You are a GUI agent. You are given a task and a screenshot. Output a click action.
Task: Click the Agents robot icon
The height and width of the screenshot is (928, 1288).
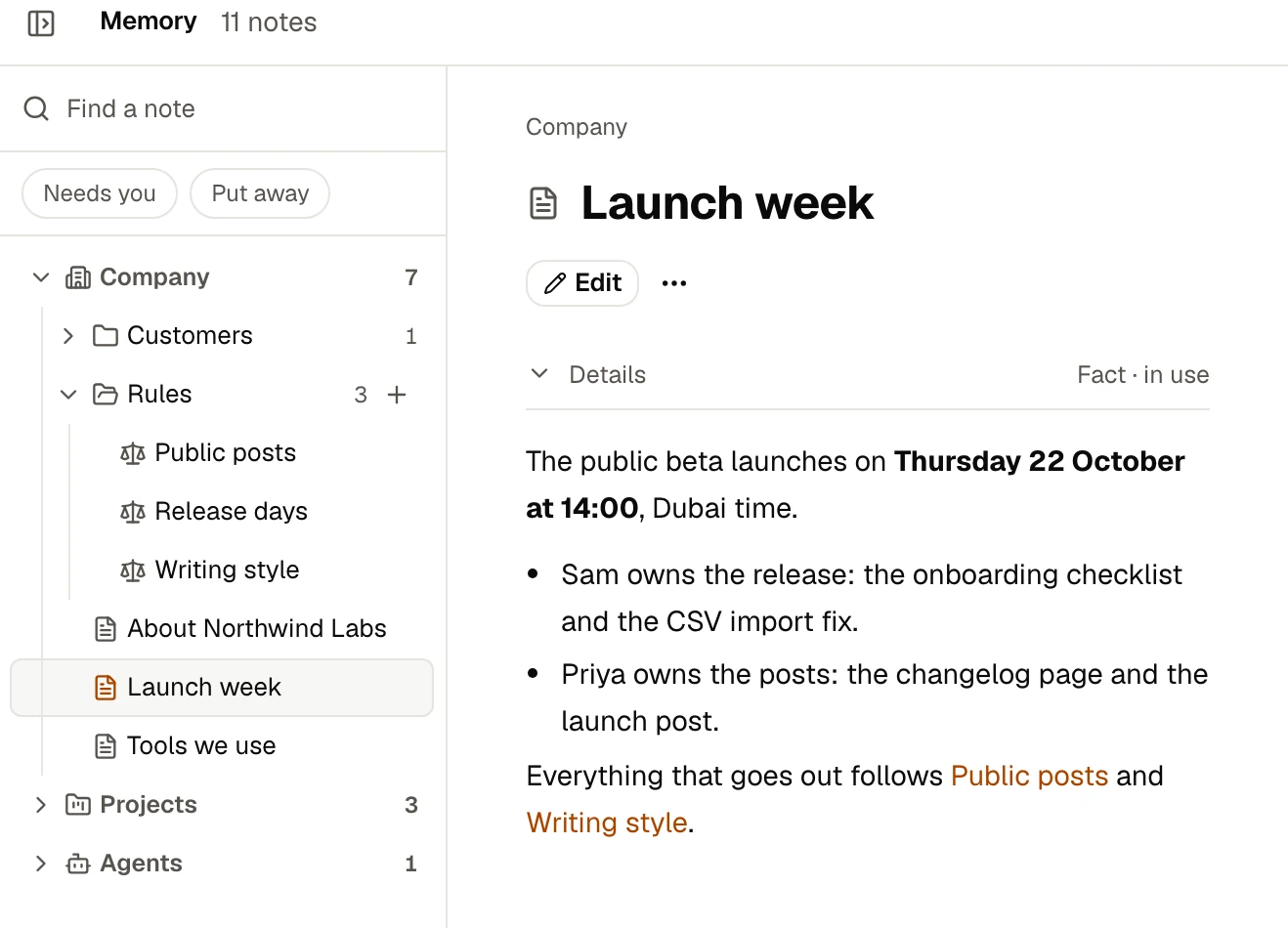pyautogui.click(x=78, y=864)
